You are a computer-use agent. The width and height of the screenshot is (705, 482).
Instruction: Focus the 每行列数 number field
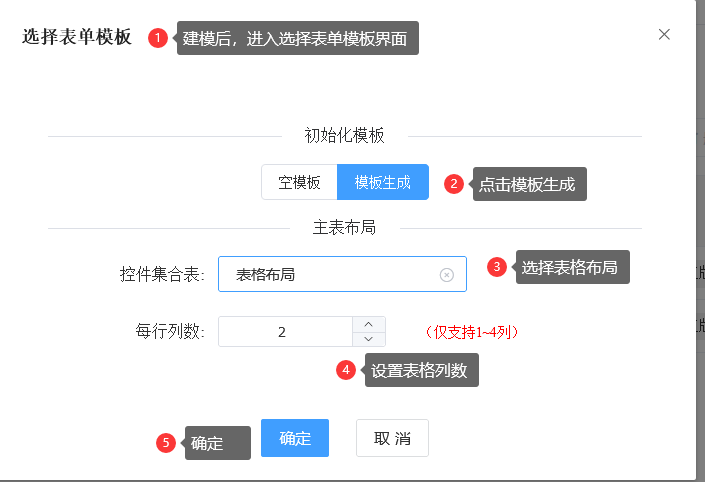pos(286,332)
